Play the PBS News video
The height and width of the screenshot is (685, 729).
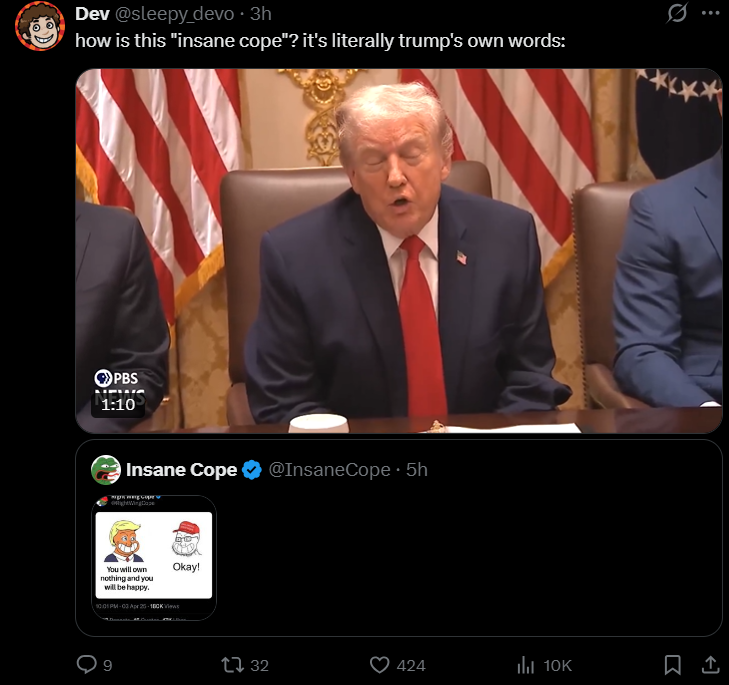398,251
